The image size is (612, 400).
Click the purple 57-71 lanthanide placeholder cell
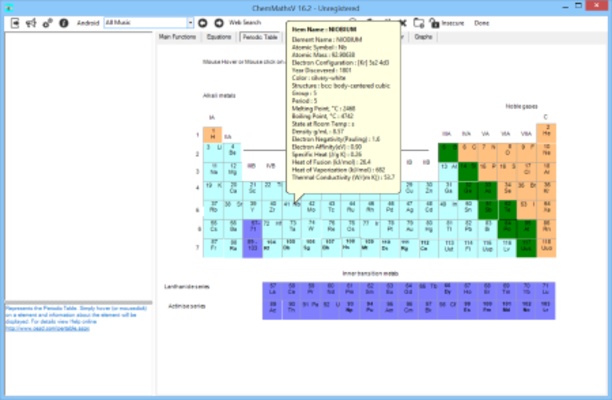[x=253, y=229]
